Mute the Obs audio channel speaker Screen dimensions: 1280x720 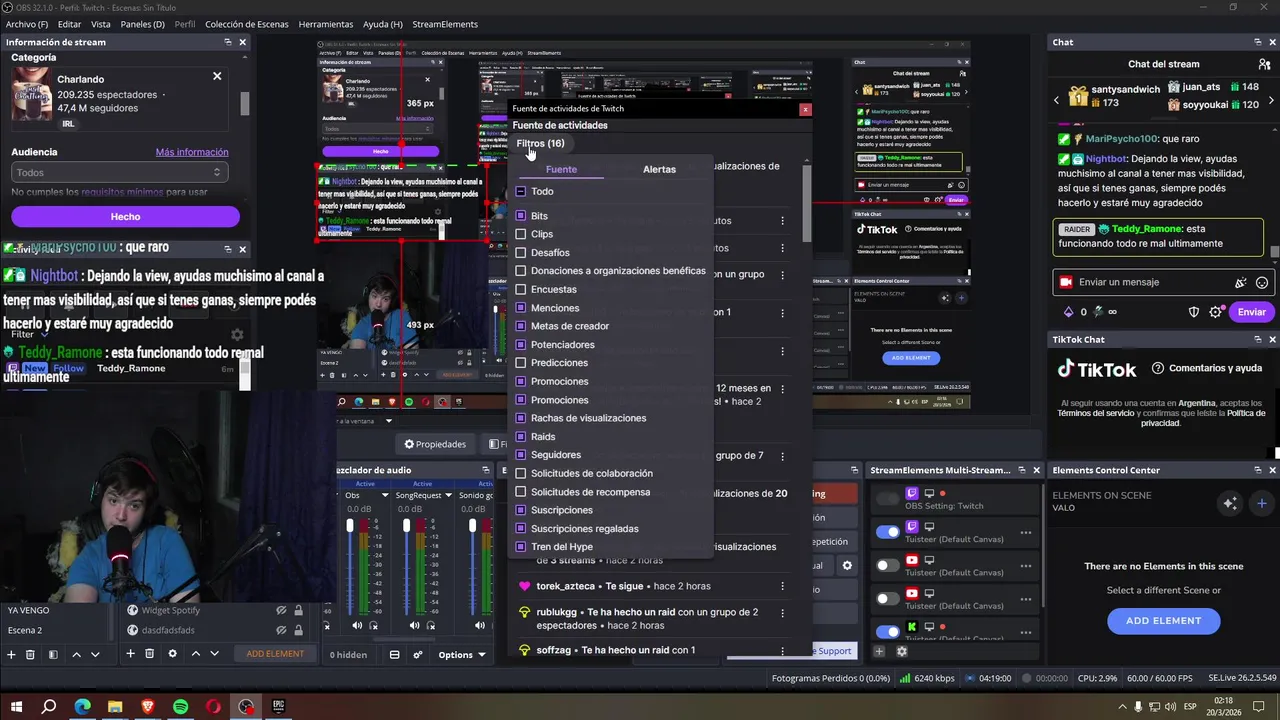coord(357,626)
